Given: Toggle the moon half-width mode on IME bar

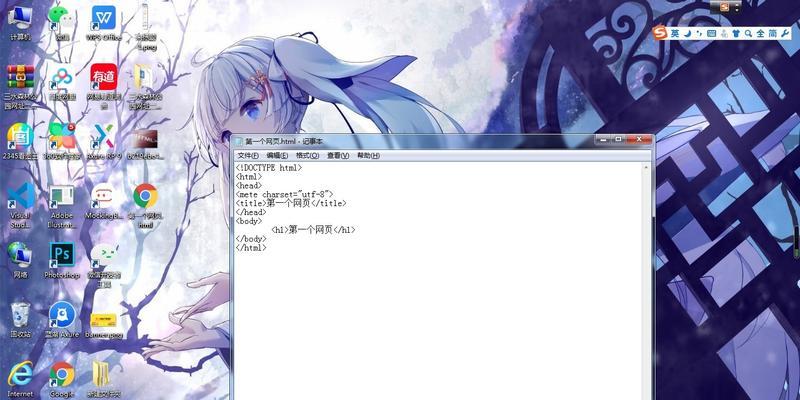Looking at the screenshot, I should 688,33.
